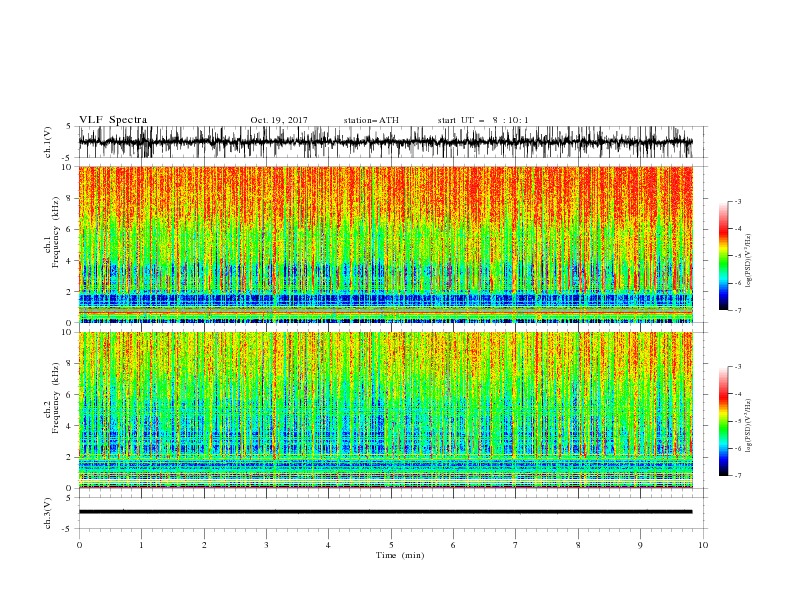Click the "-7" value on lower colorbar
Viewport: 792px width, 612px height.
[x=738, y=476]
